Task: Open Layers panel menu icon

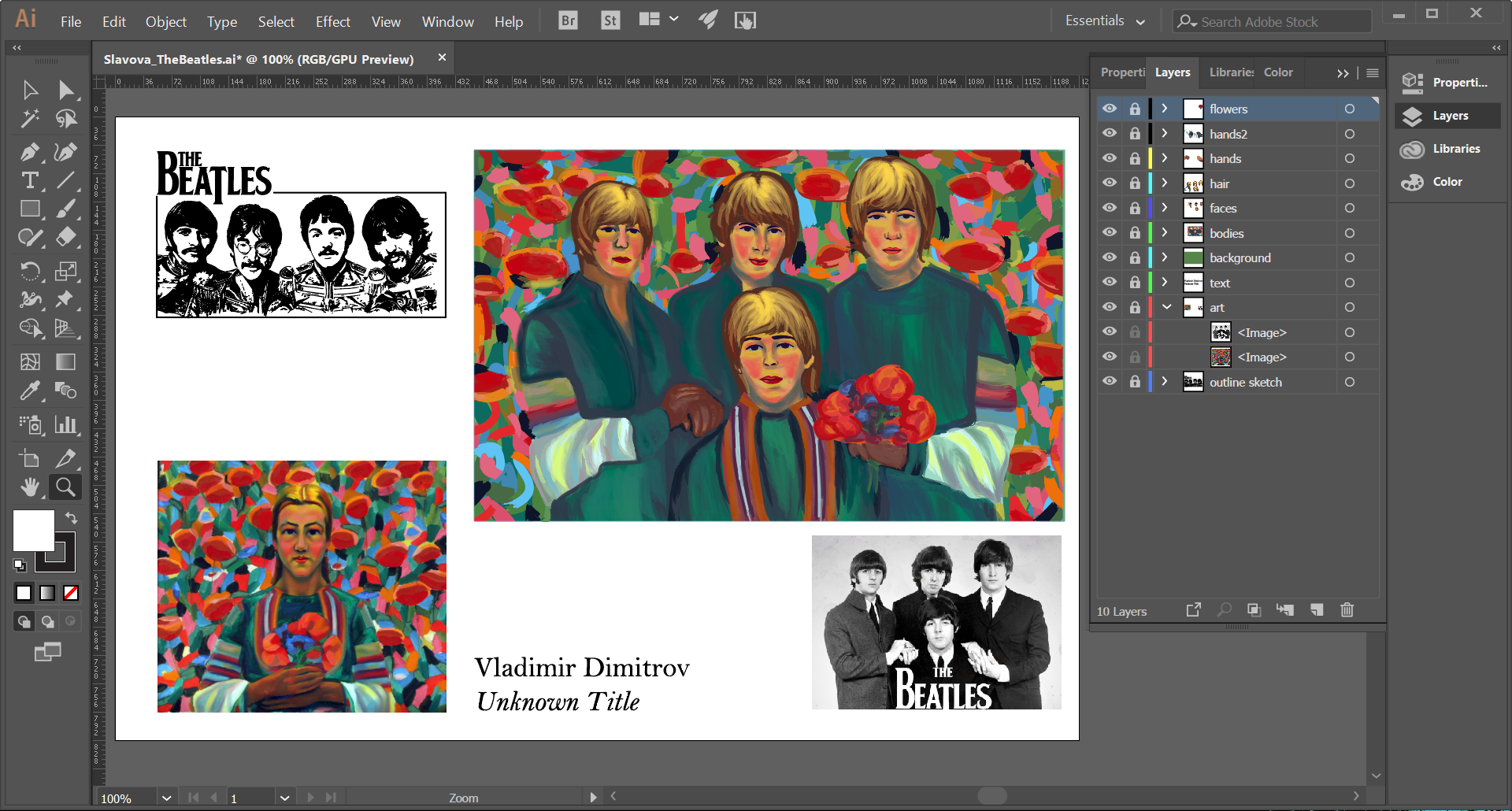Action: pyautogui.click(x=1373, y=72)
